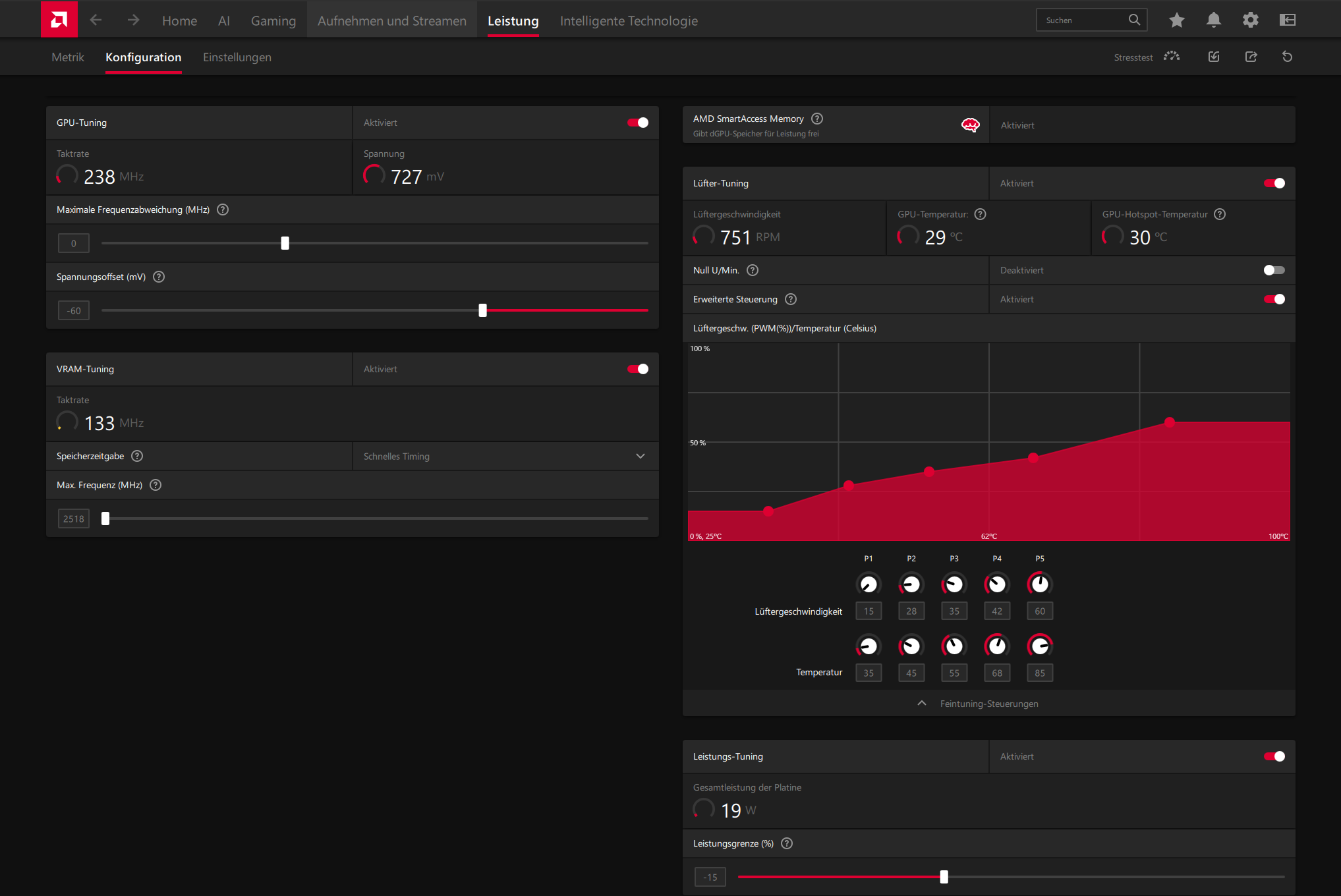Open the Gaming tab
Viewport: 1341px width, 896px height.
pos(273,20)
